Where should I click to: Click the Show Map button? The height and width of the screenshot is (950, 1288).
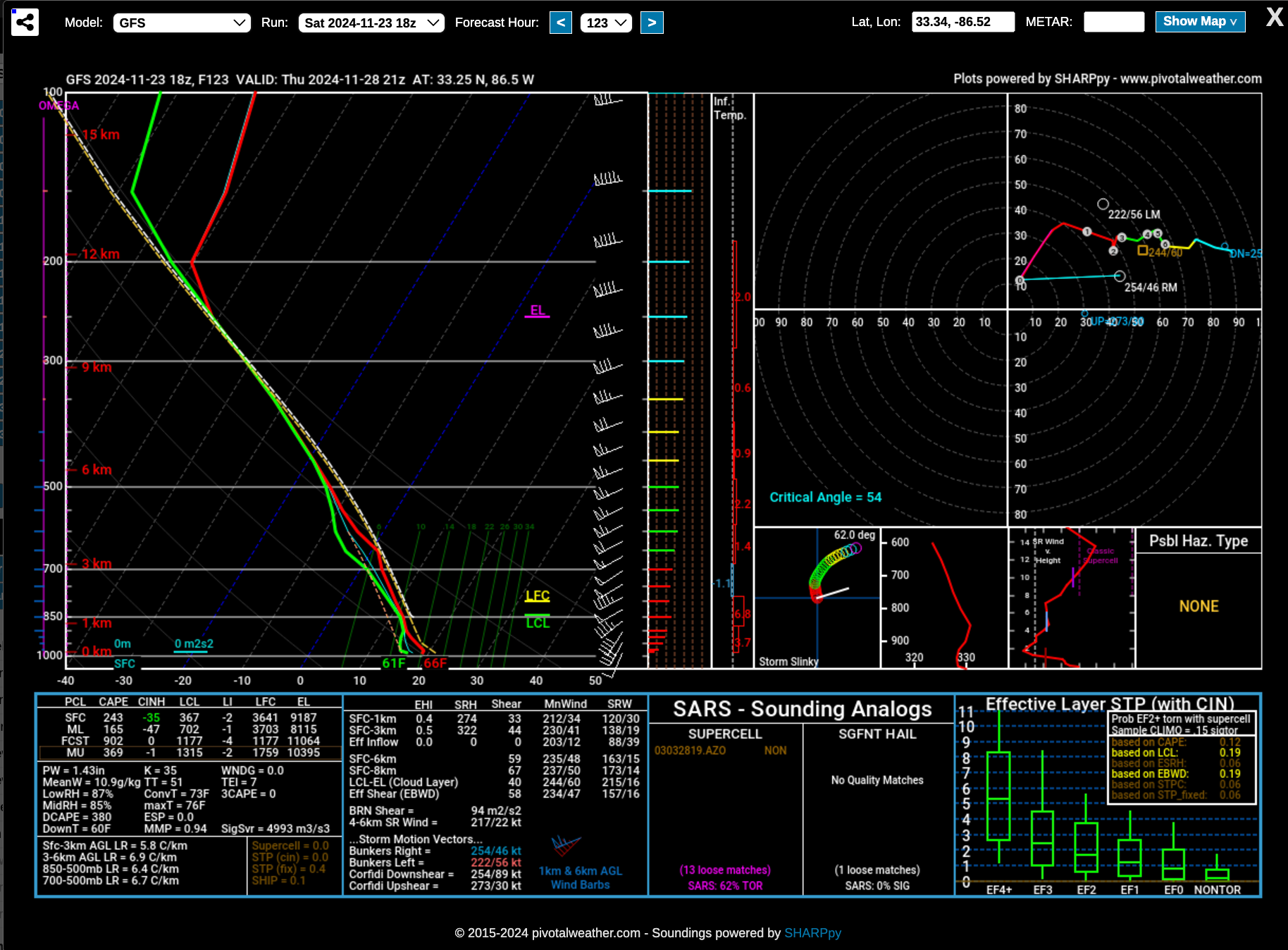[1200, 22]
